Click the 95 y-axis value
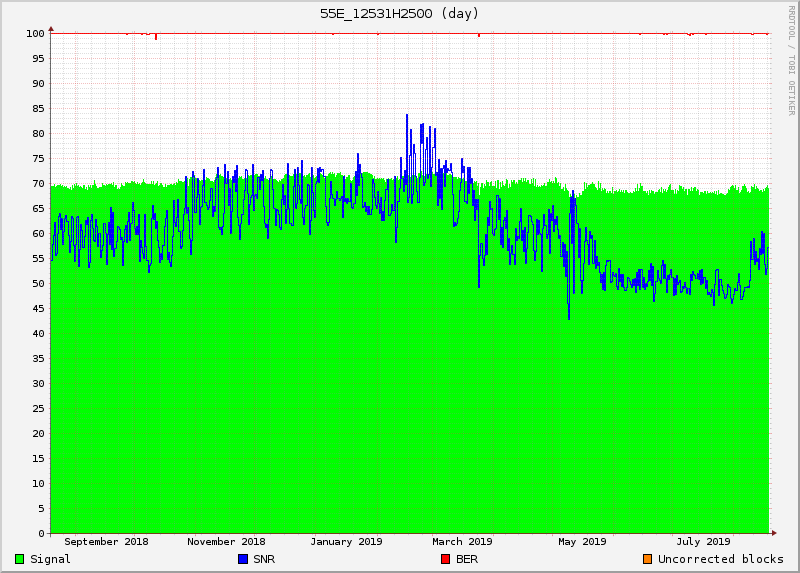The width and height of the screenshot is (800, 573). (38, 59)
